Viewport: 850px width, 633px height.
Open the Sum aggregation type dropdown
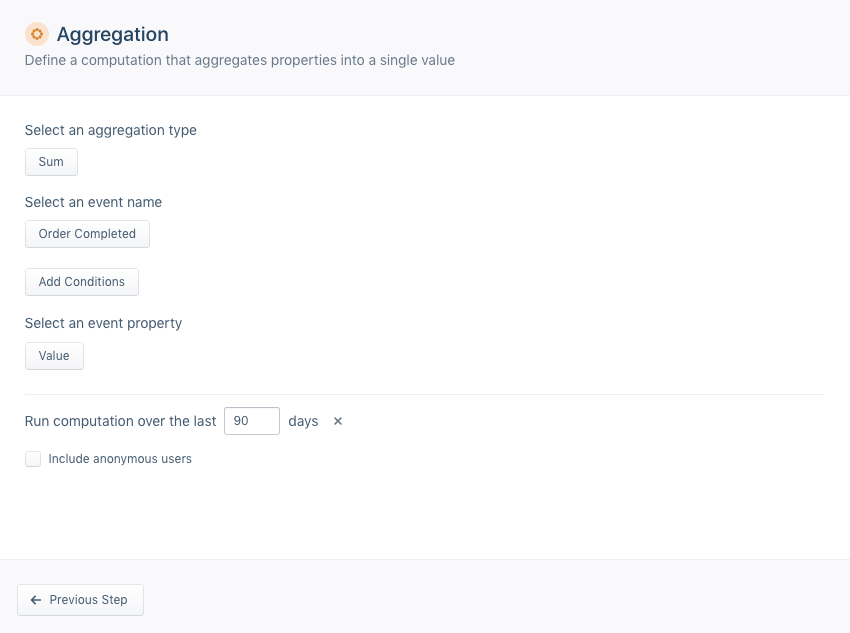tap(51, 162)
